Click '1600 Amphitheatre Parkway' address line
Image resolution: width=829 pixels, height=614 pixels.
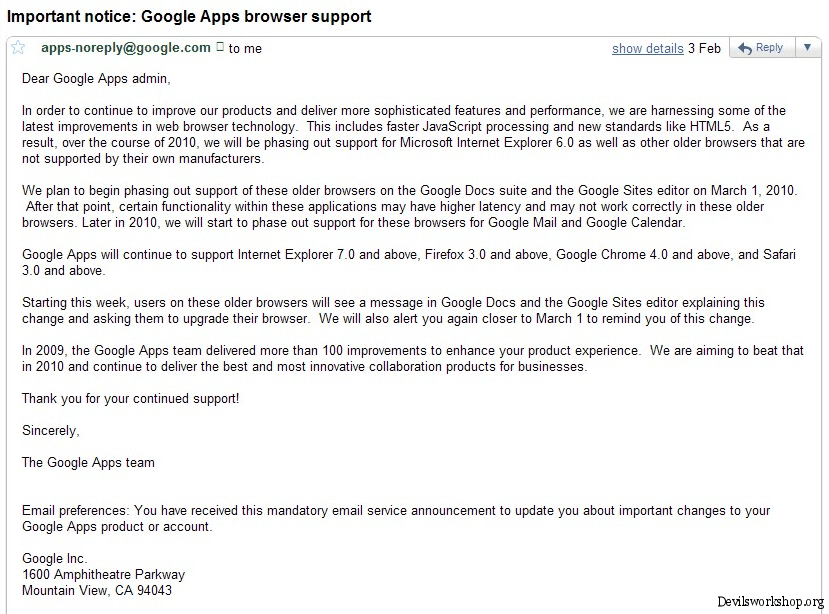click(x=104, y=574)
